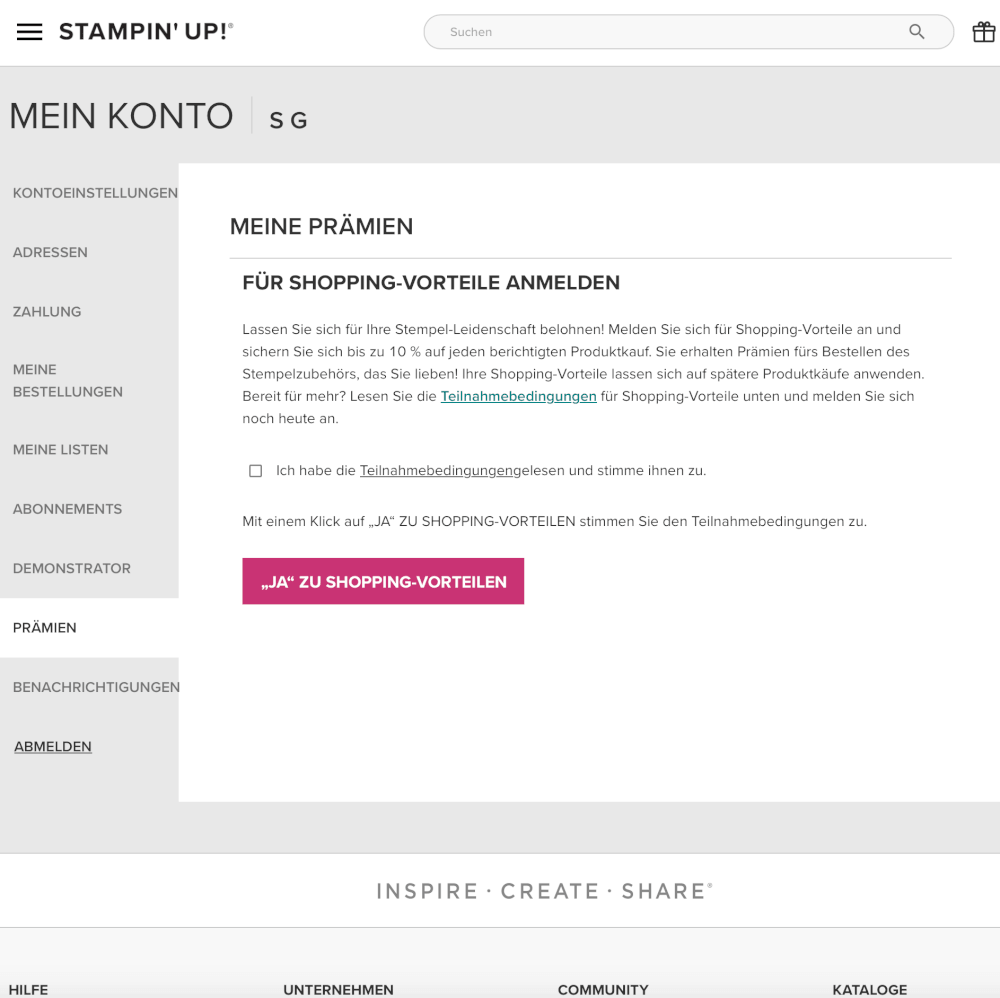Open Benachrichtigungen settings
This screenshot has width=1000, height=998.
coord(96,687)
